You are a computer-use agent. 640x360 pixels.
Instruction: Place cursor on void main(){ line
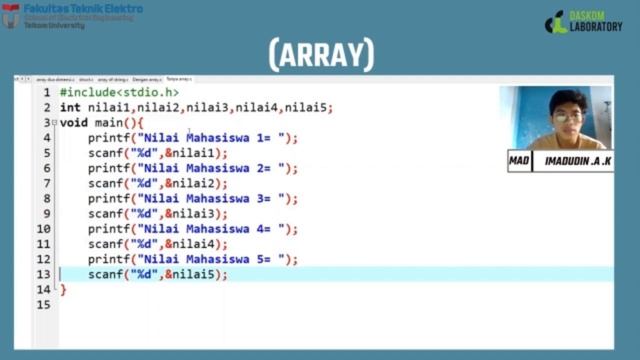coord(102,123)
